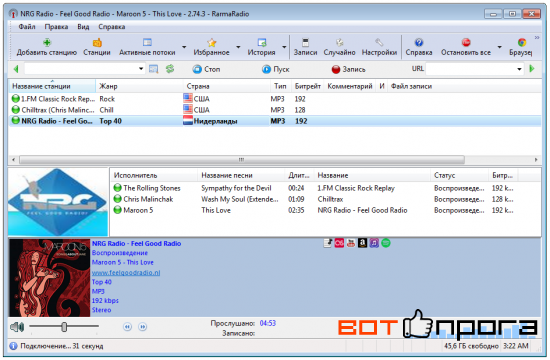Open the Справка menu in menu bar

tap(112, 27)
